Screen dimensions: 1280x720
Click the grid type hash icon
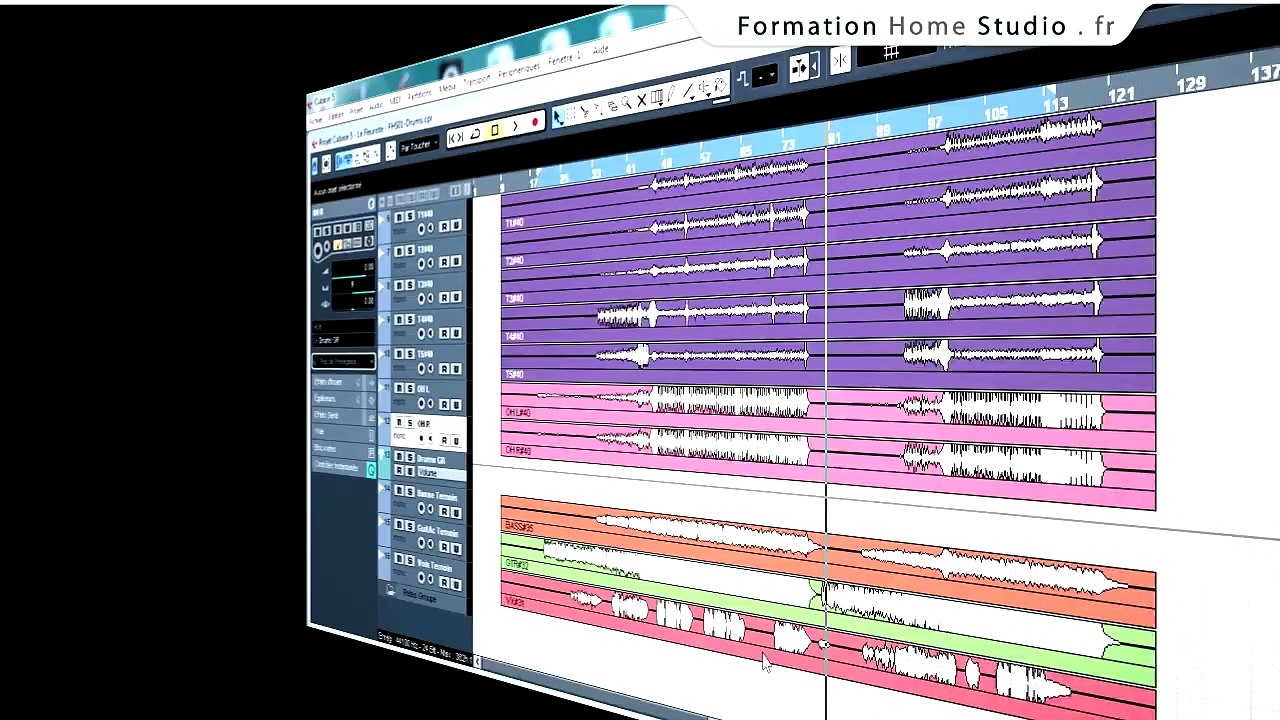(x=892, y=52)
